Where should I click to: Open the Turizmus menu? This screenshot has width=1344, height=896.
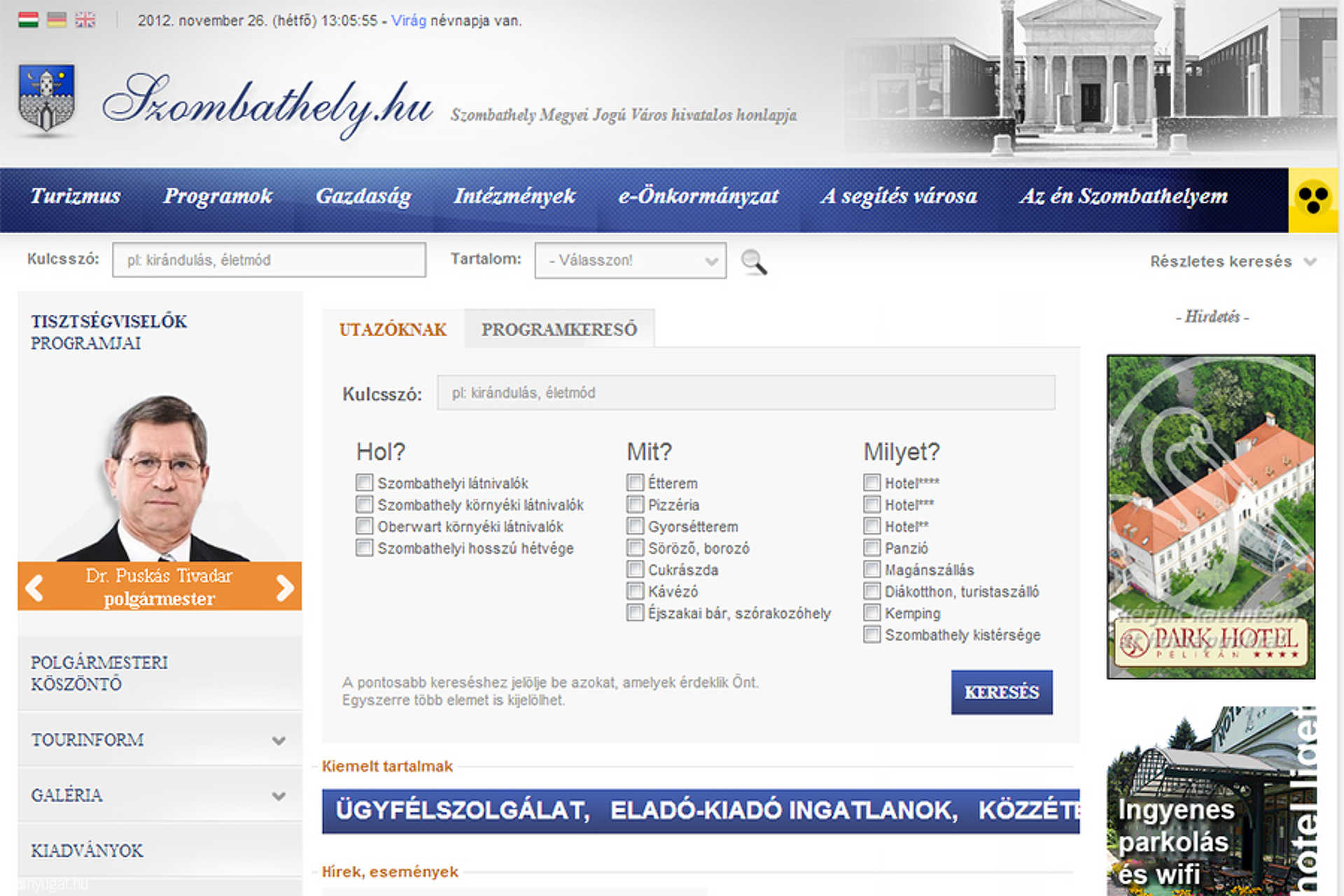[x=76, y=196]
